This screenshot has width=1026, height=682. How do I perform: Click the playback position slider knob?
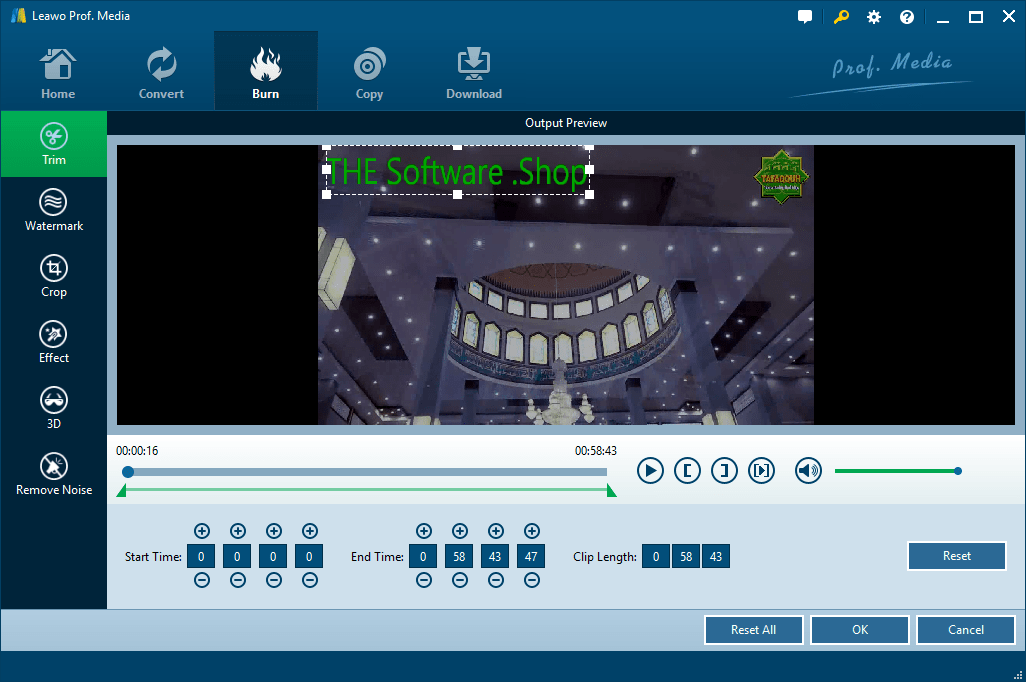click(128, 472)
